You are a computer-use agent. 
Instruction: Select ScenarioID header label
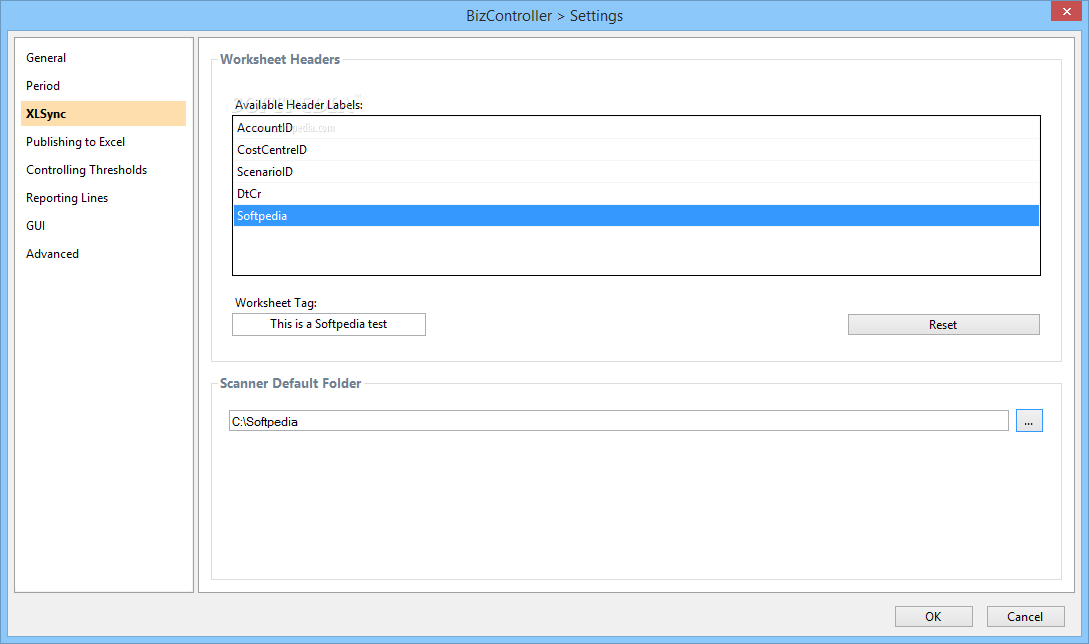636,172
